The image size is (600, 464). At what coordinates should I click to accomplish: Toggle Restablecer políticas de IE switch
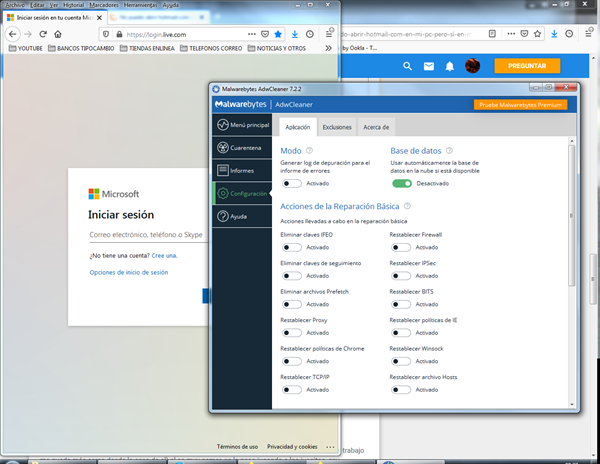(x=401, y=333)
